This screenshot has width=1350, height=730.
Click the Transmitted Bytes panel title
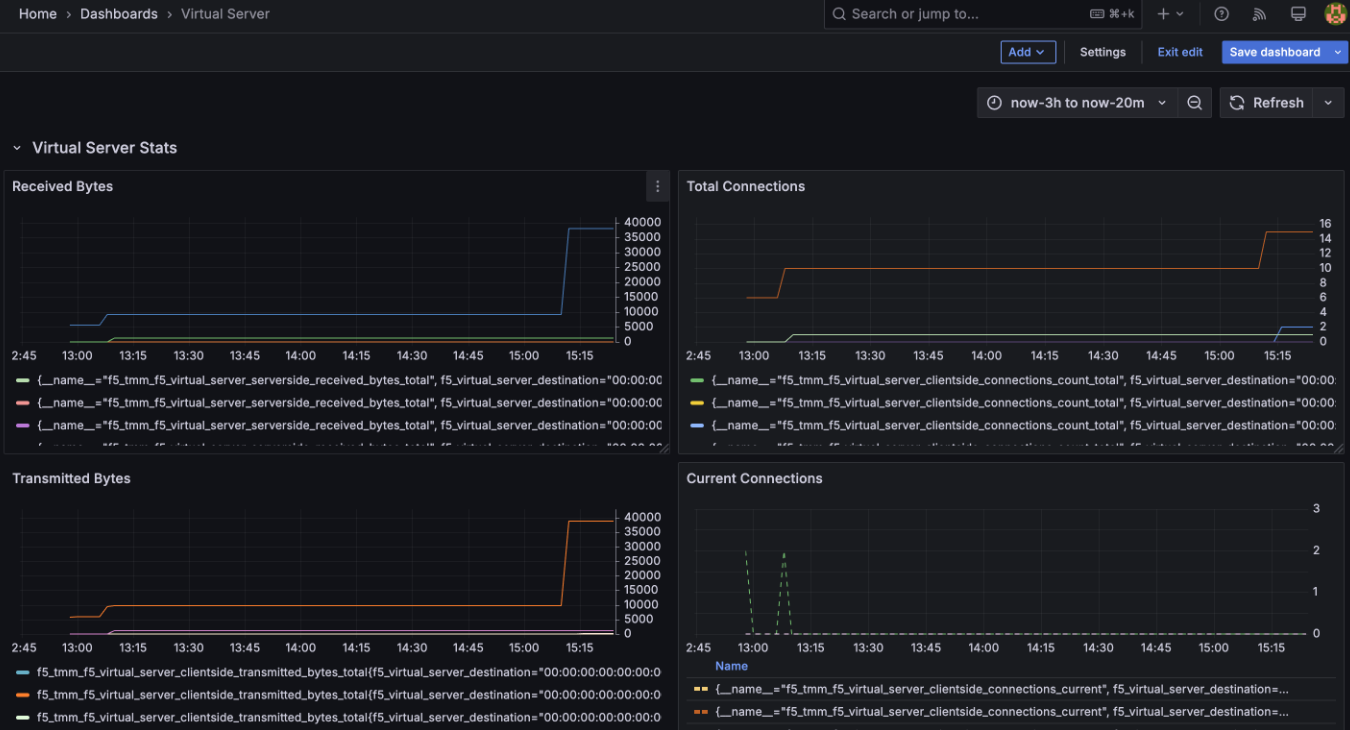71,478
